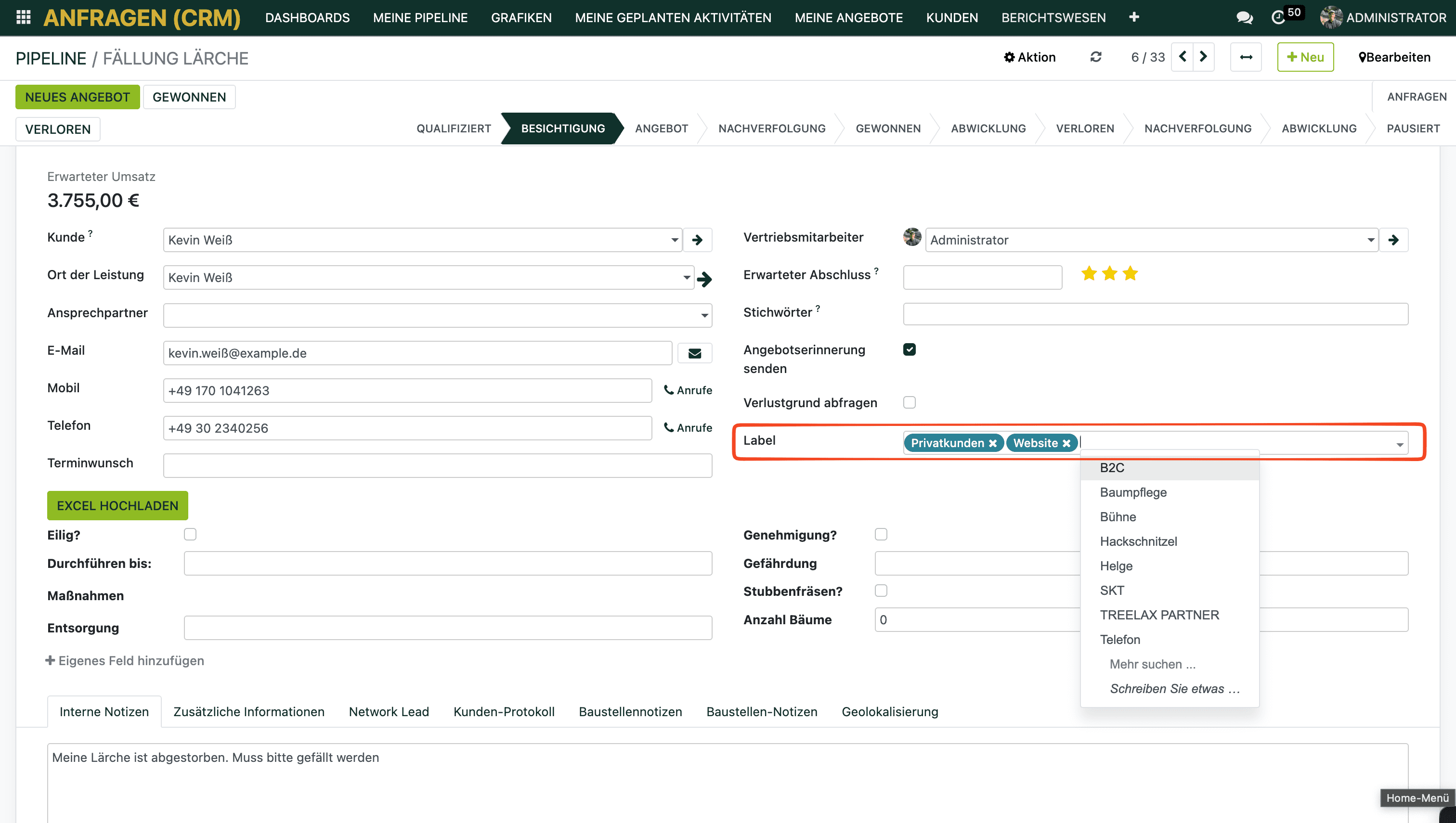Uncheck Angebotserinnerung senden checkbox
Screen dimensions: 1456x823
tap(909, 349)
